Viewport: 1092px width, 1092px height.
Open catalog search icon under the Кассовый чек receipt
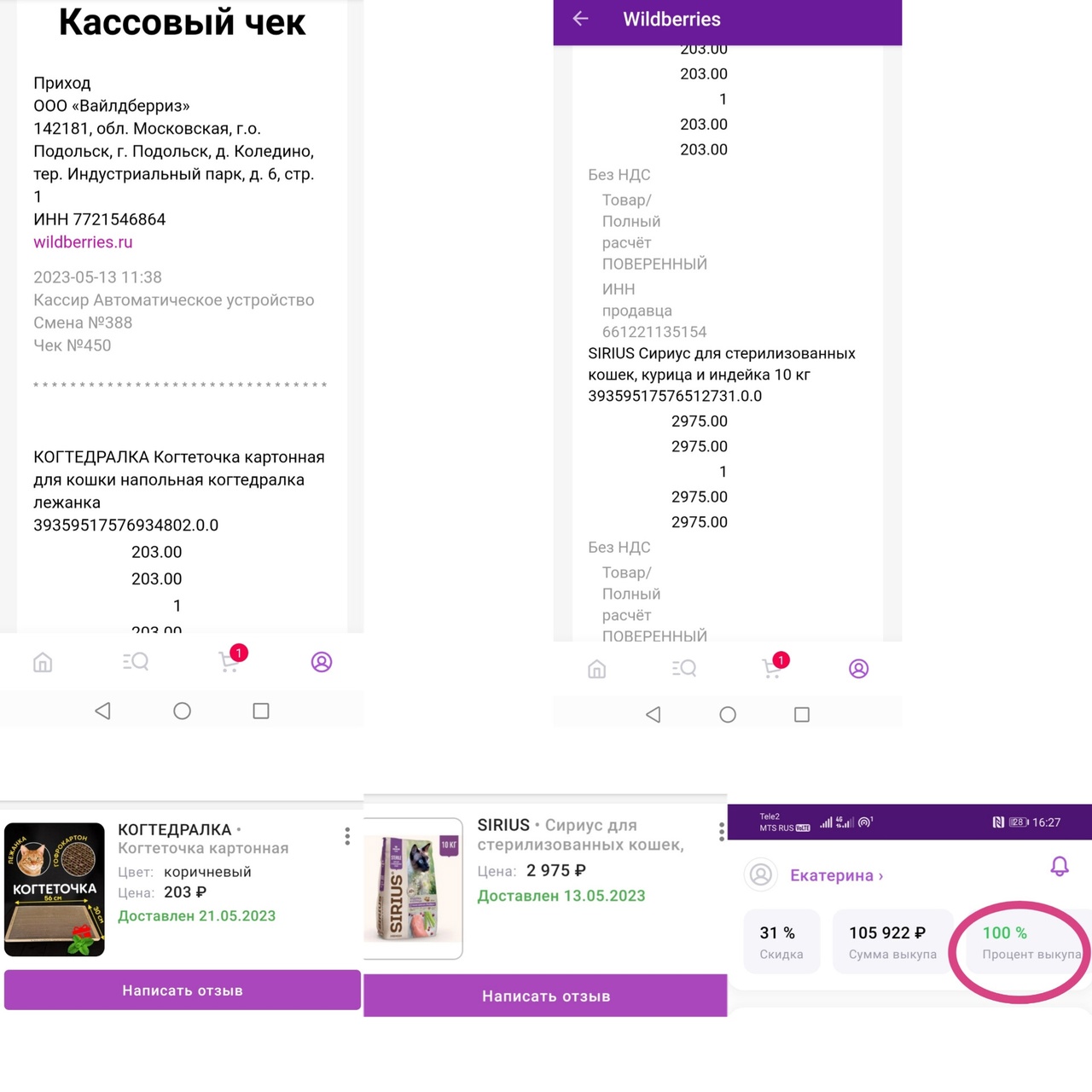click(x=136, y=661)
